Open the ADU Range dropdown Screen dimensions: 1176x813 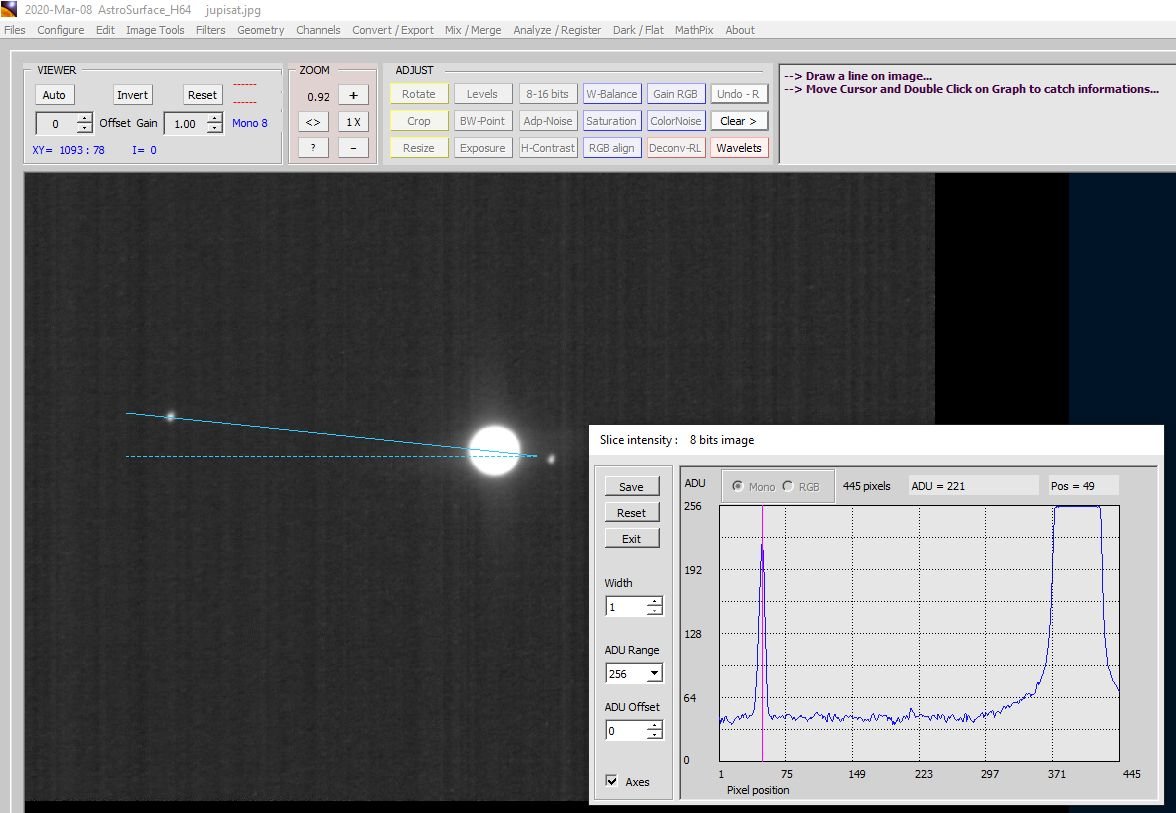click(x=654, y=674)
